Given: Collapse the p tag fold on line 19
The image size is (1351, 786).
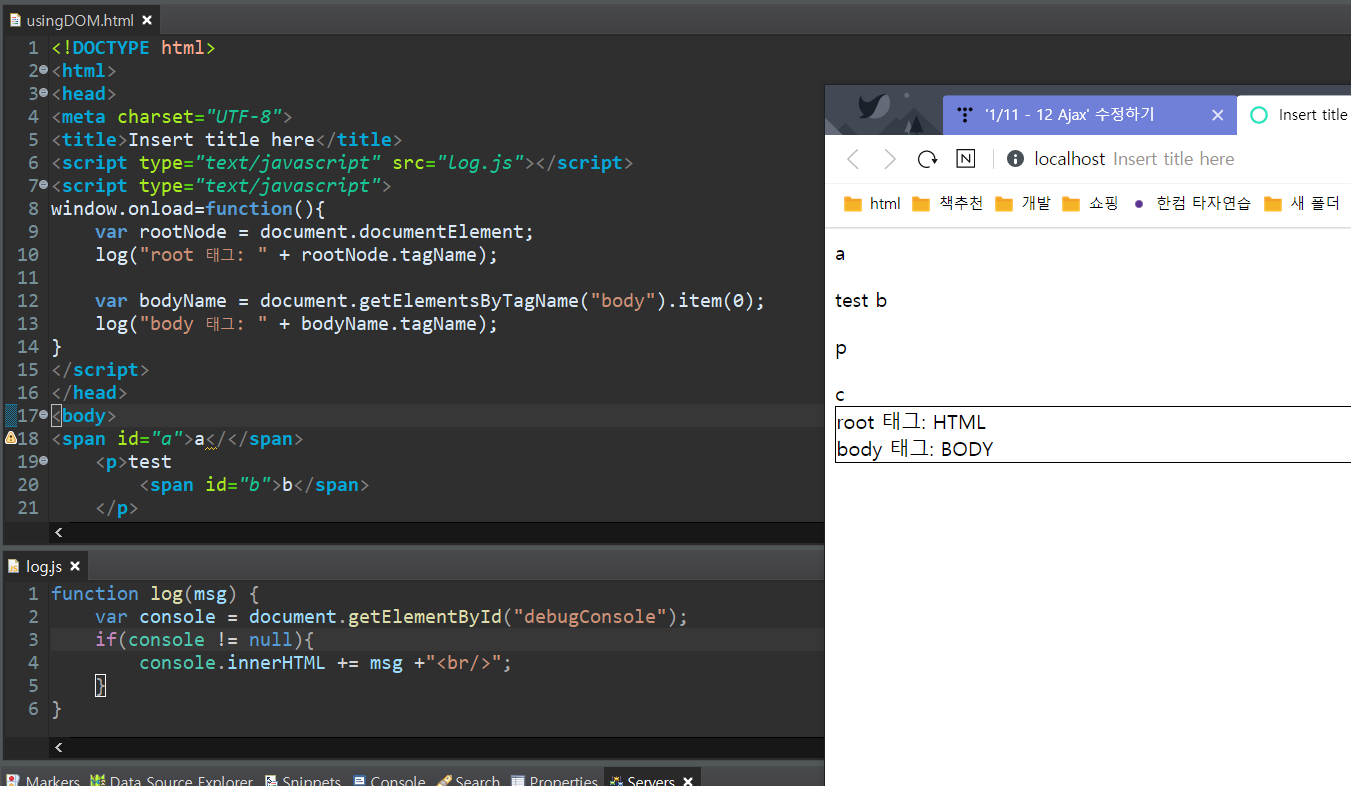Looking at the screenshot, I should pos(44,461).
